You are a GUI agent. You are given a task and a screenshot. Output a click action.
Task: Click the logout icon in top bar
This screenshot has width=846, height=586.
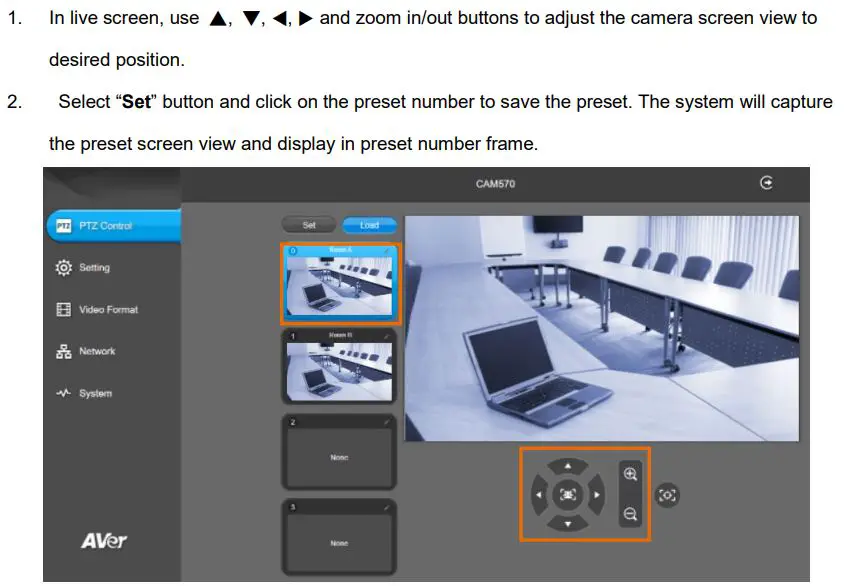point(767,183)
